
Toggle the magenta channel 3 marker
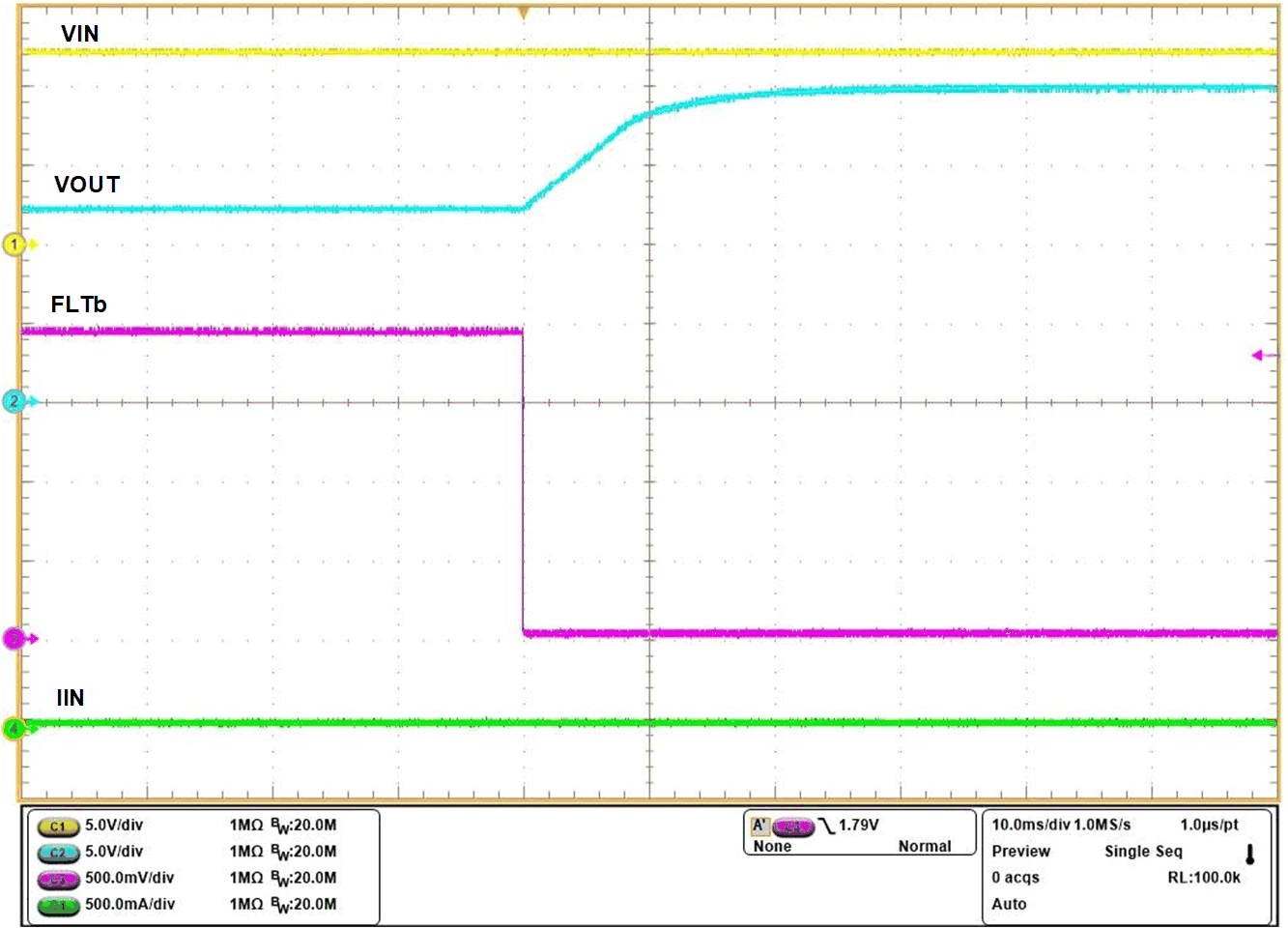point(14,637)
